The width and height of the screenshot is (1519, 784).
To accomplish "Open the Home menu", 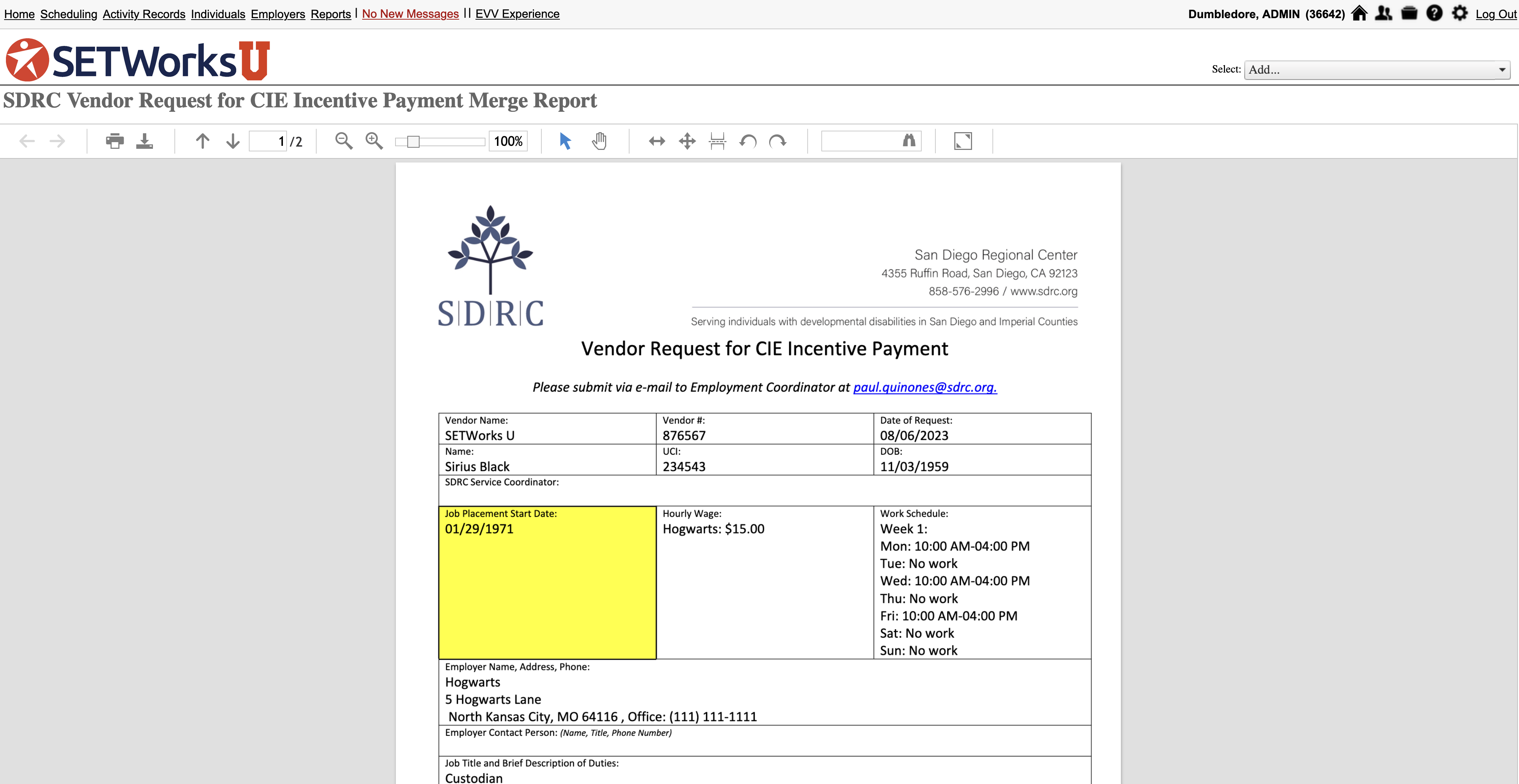I will [19, 14].
